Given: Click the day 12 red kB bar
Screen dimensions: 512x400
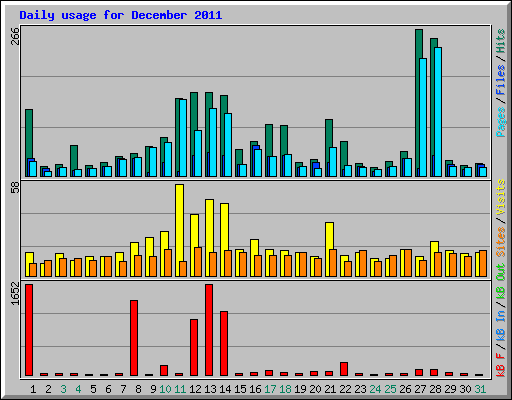Looking at the screenshot, I should (194, 348).
